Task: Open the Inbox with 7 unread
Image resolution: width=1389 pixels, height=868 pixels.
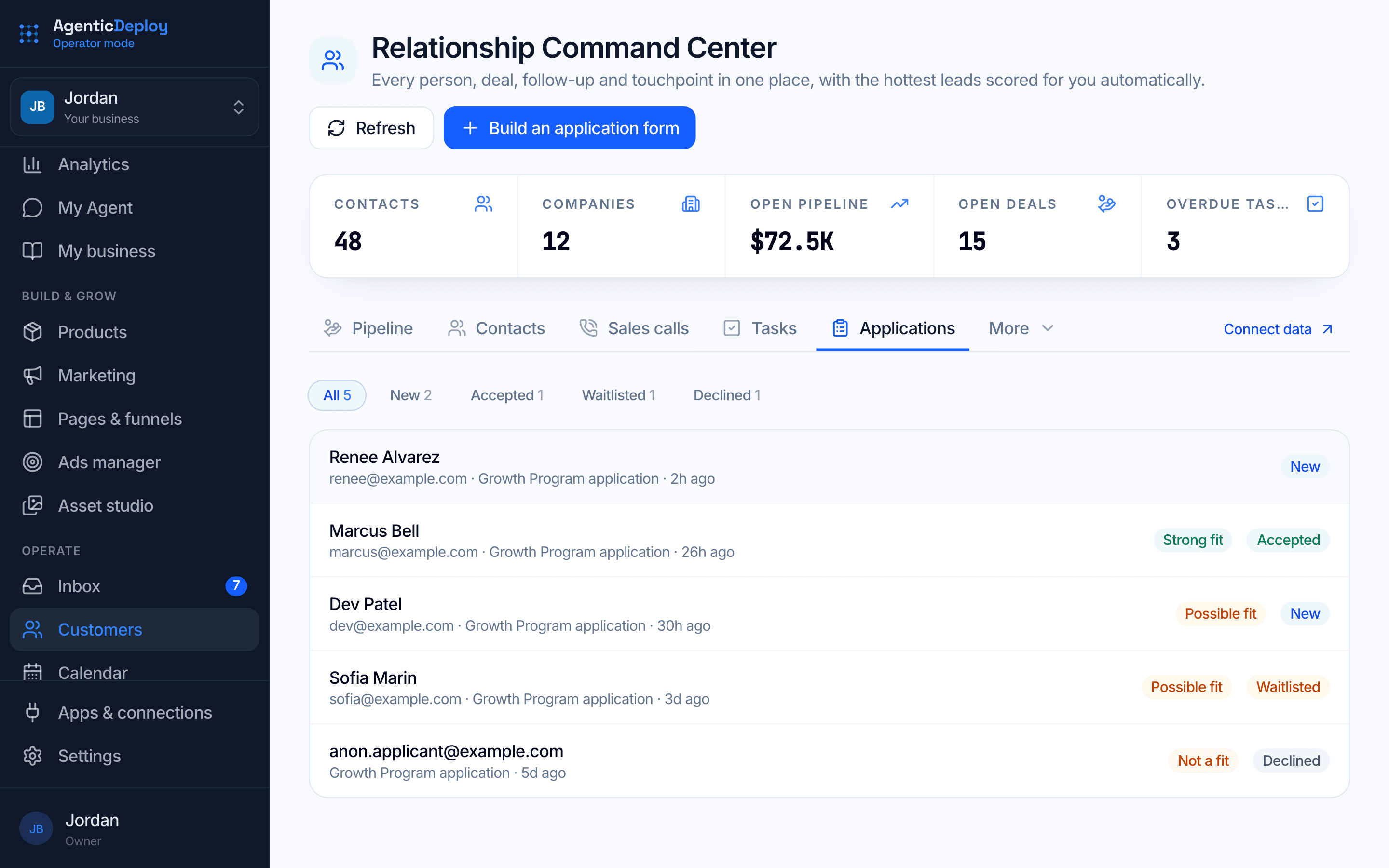Action: pyautogui.click(x=134, y=586)
